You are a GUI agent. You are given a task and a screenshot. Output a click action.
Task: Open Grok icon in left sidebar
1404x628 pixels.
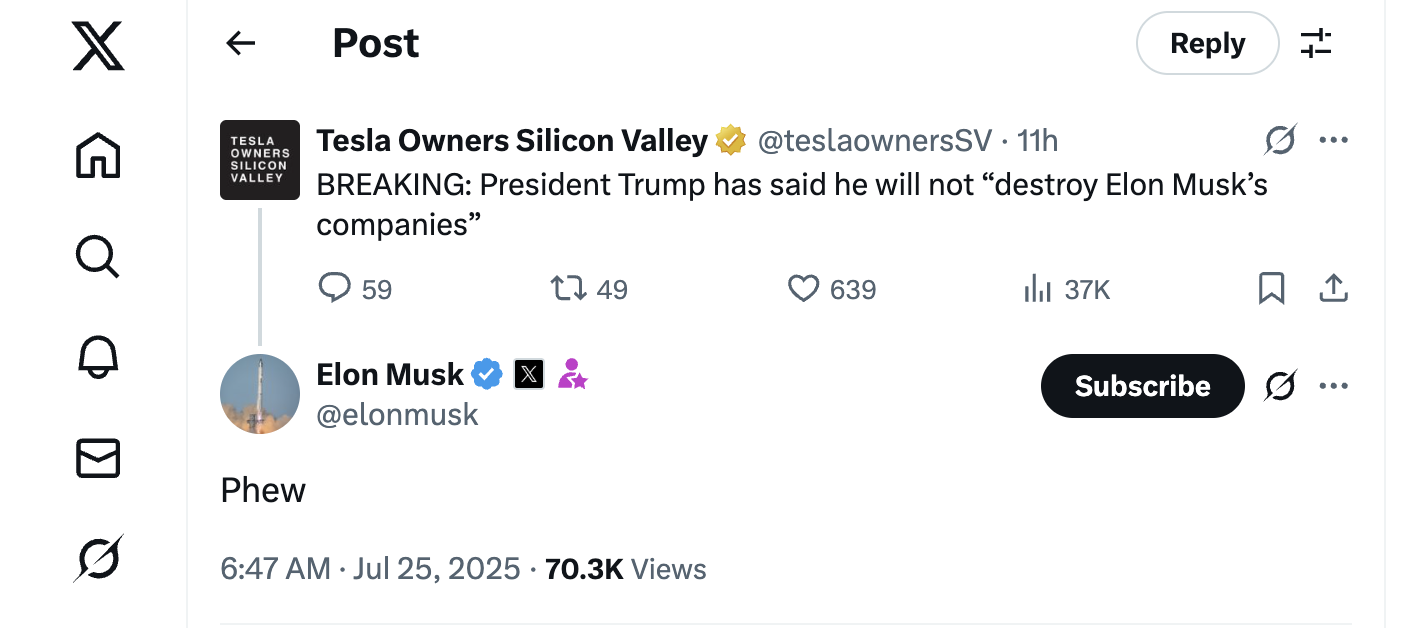pyautogui.click(x=98, y=558)
